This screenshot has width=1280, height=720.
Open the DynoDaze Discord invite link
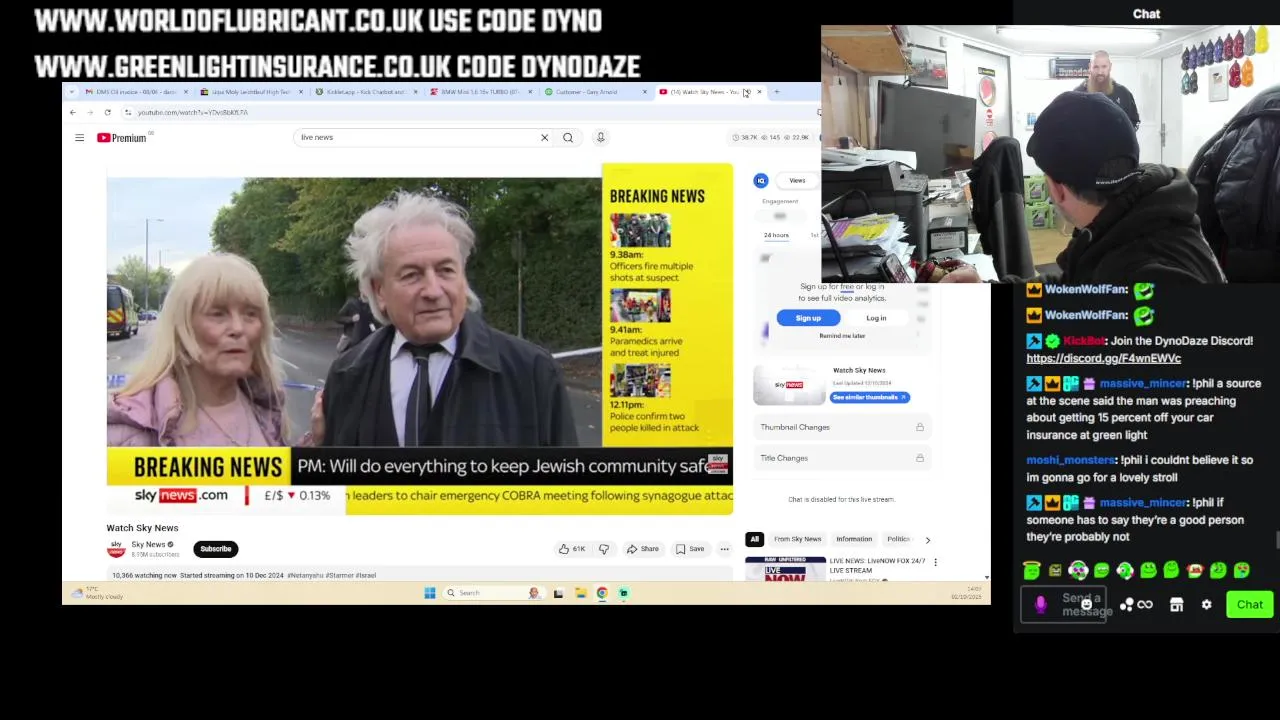point(1103,358)
